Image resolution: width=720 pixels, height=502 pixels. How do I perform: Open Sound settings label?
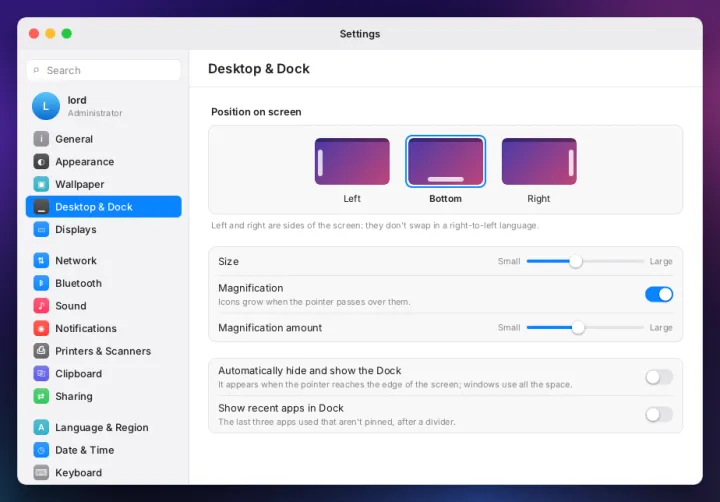tap(71, 305)
